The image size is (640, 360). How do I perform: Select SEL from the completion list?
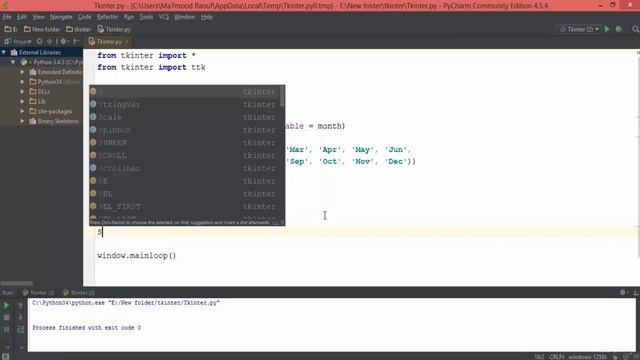coord(187,193)
